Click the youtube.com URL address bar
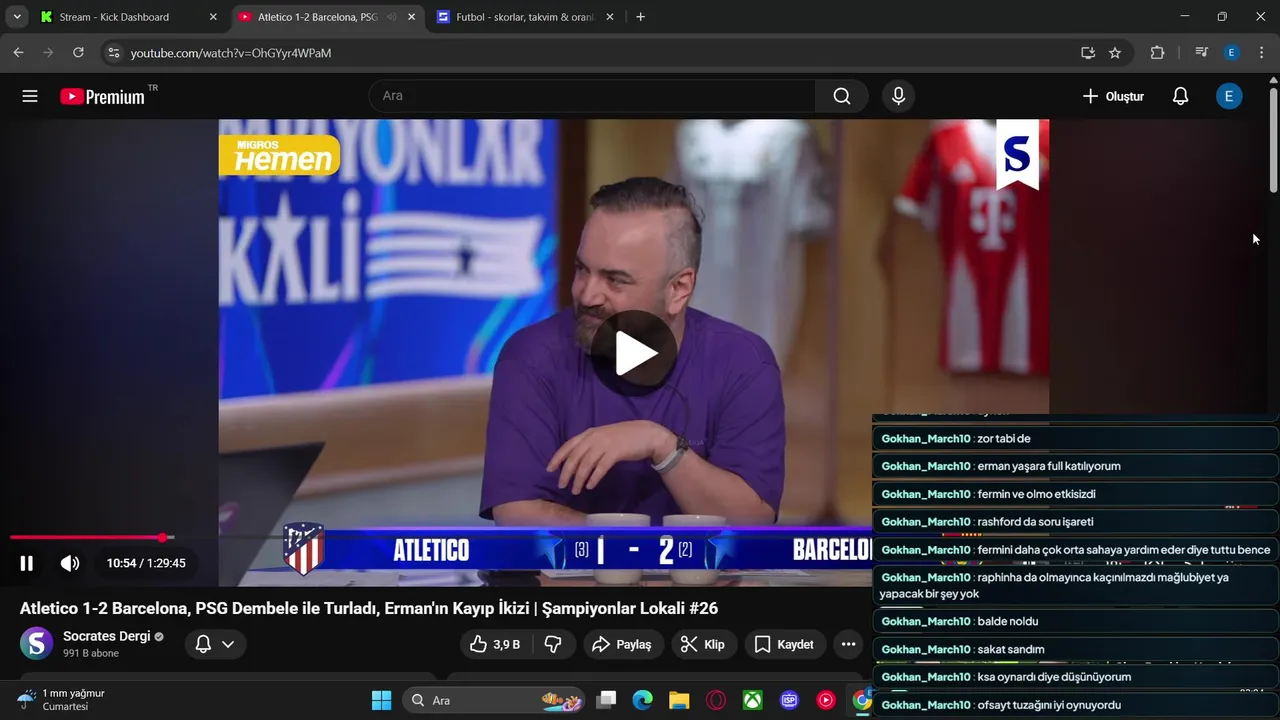The width and height of the screenshot is (1280, 720). [600, 53]
